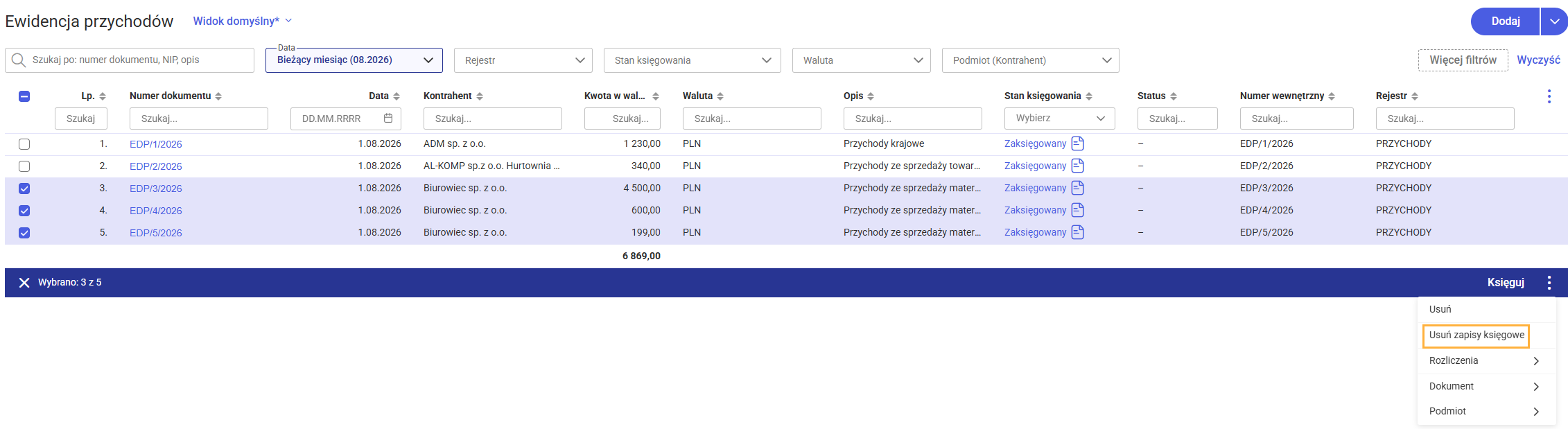Sort by Opis column
This screenshot has width=1568, height=429.
(871, 96)
